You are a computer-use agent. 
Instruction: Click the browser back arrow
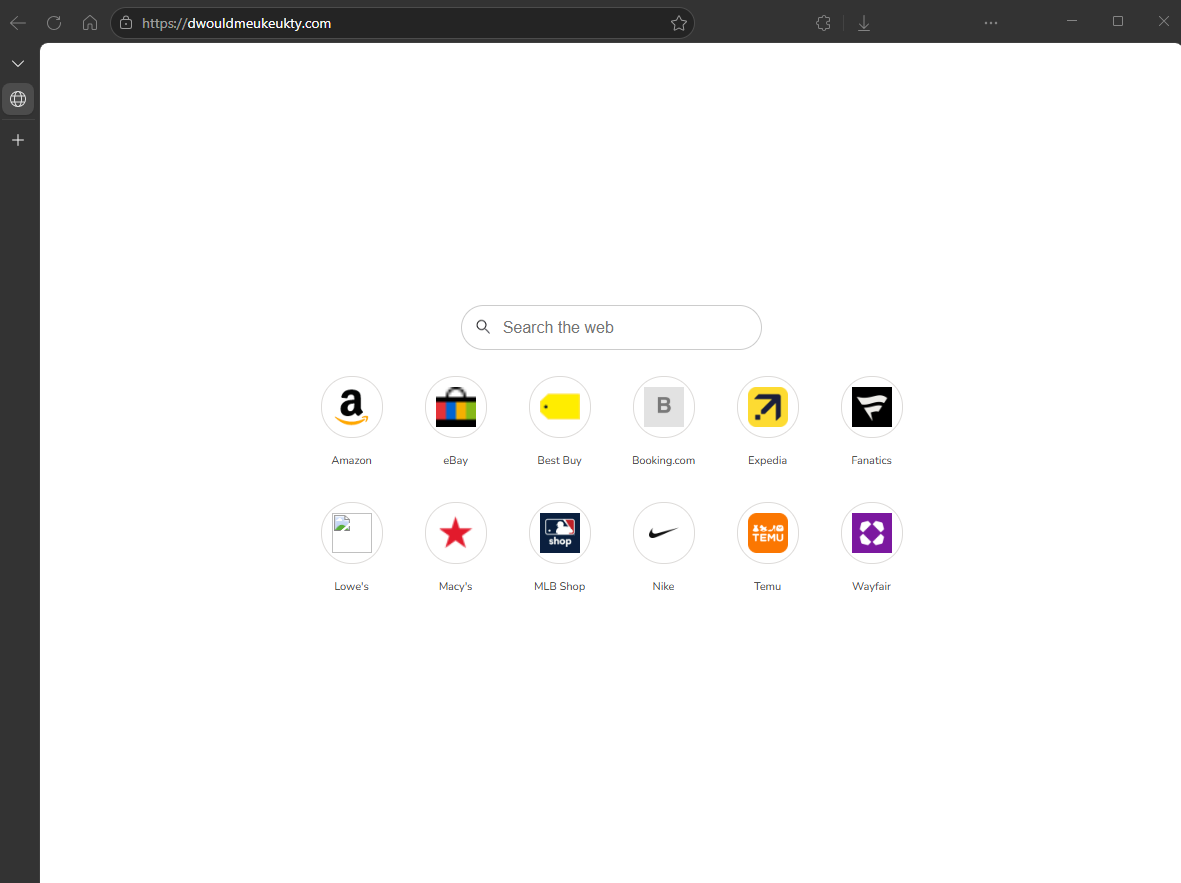point(18,23)
